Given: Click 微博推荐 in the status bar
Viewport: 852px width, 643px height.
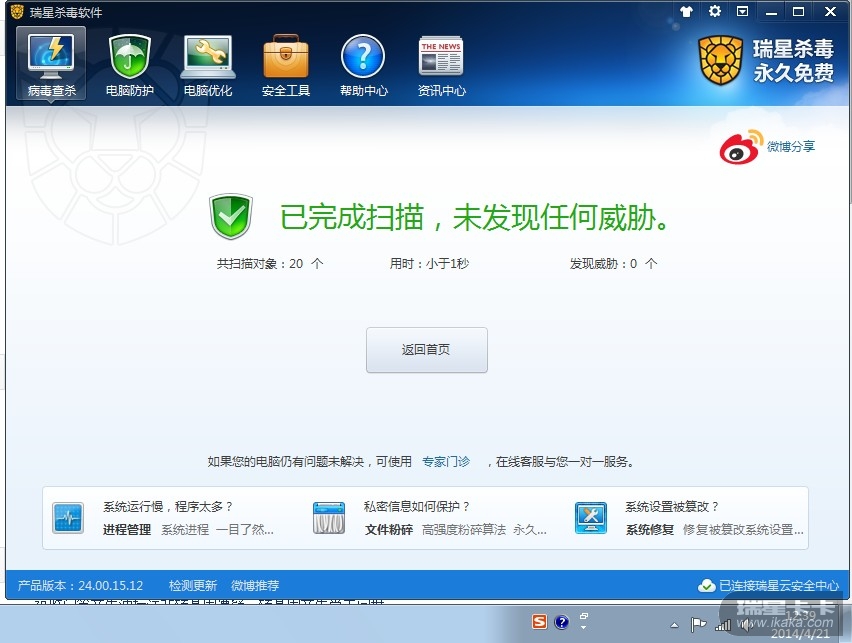Looking at the screenshot, I should [x=255, y=585].
